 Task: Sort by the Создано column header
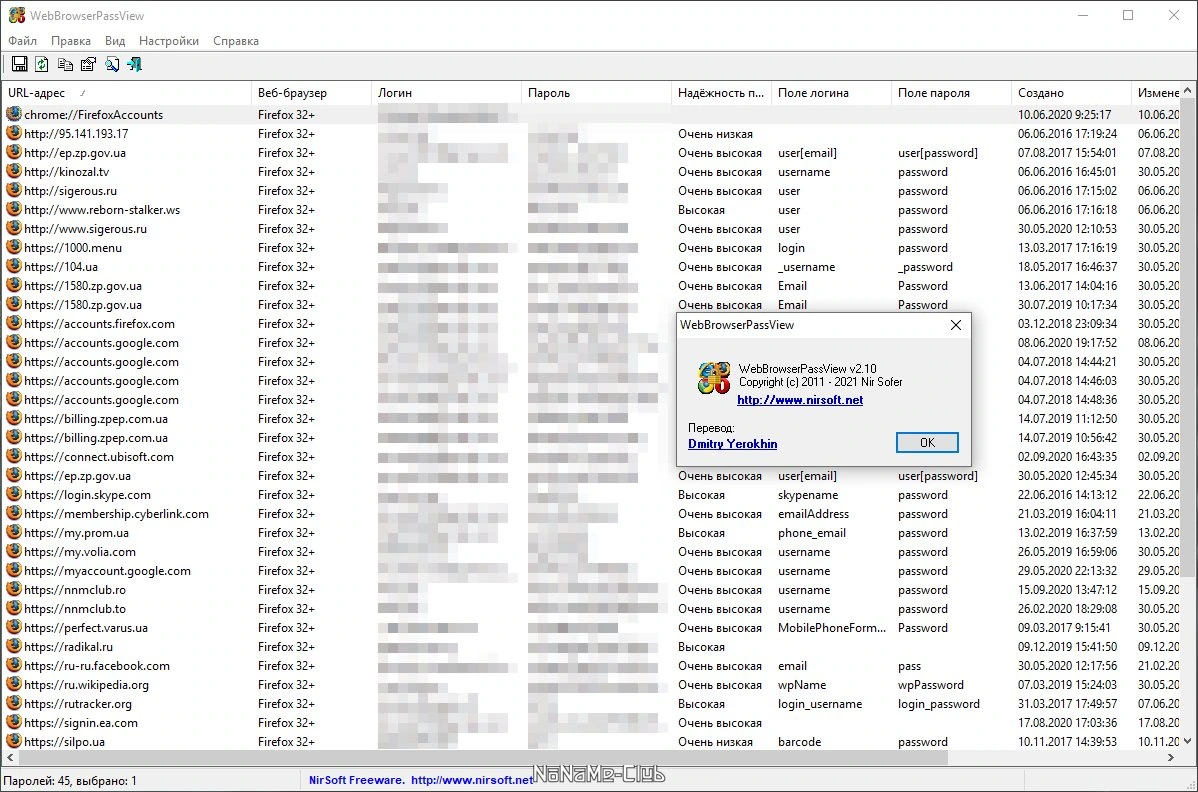(x=1071, y=92)
